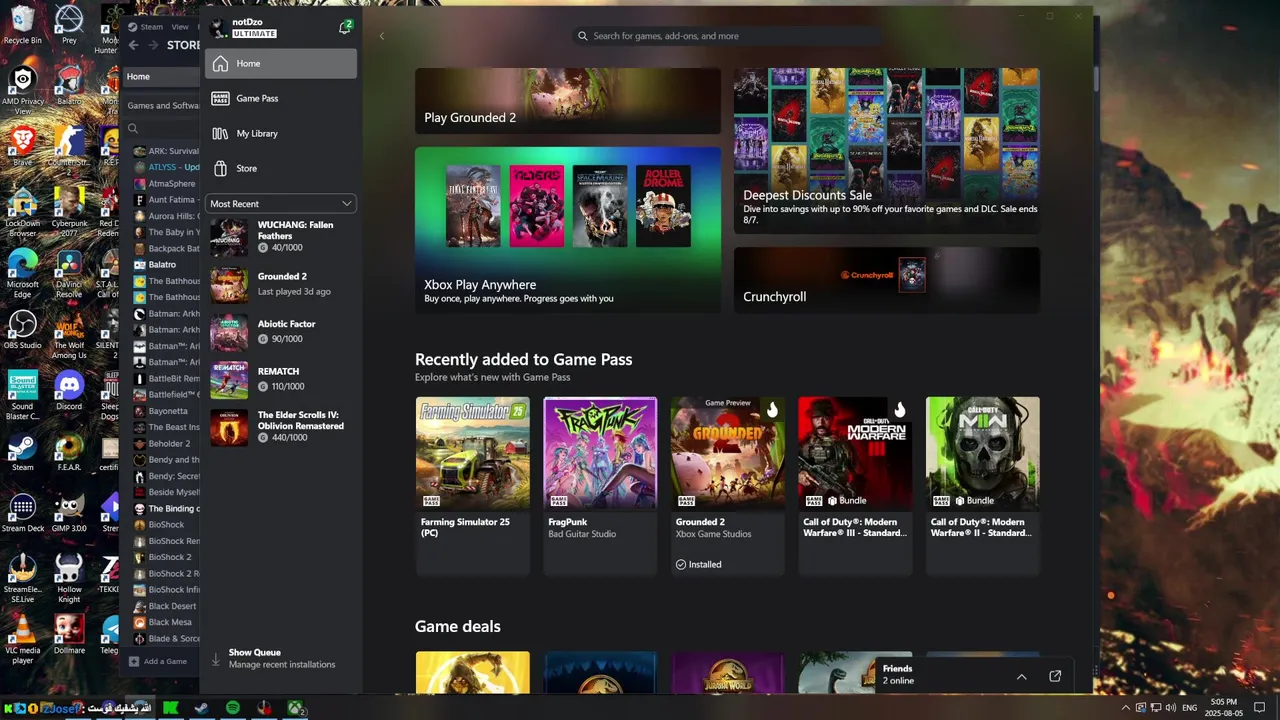Viewport: 1280px width, 720px height.
Task: Open Hollow Knight desktop shortcut
Action: 69,578
